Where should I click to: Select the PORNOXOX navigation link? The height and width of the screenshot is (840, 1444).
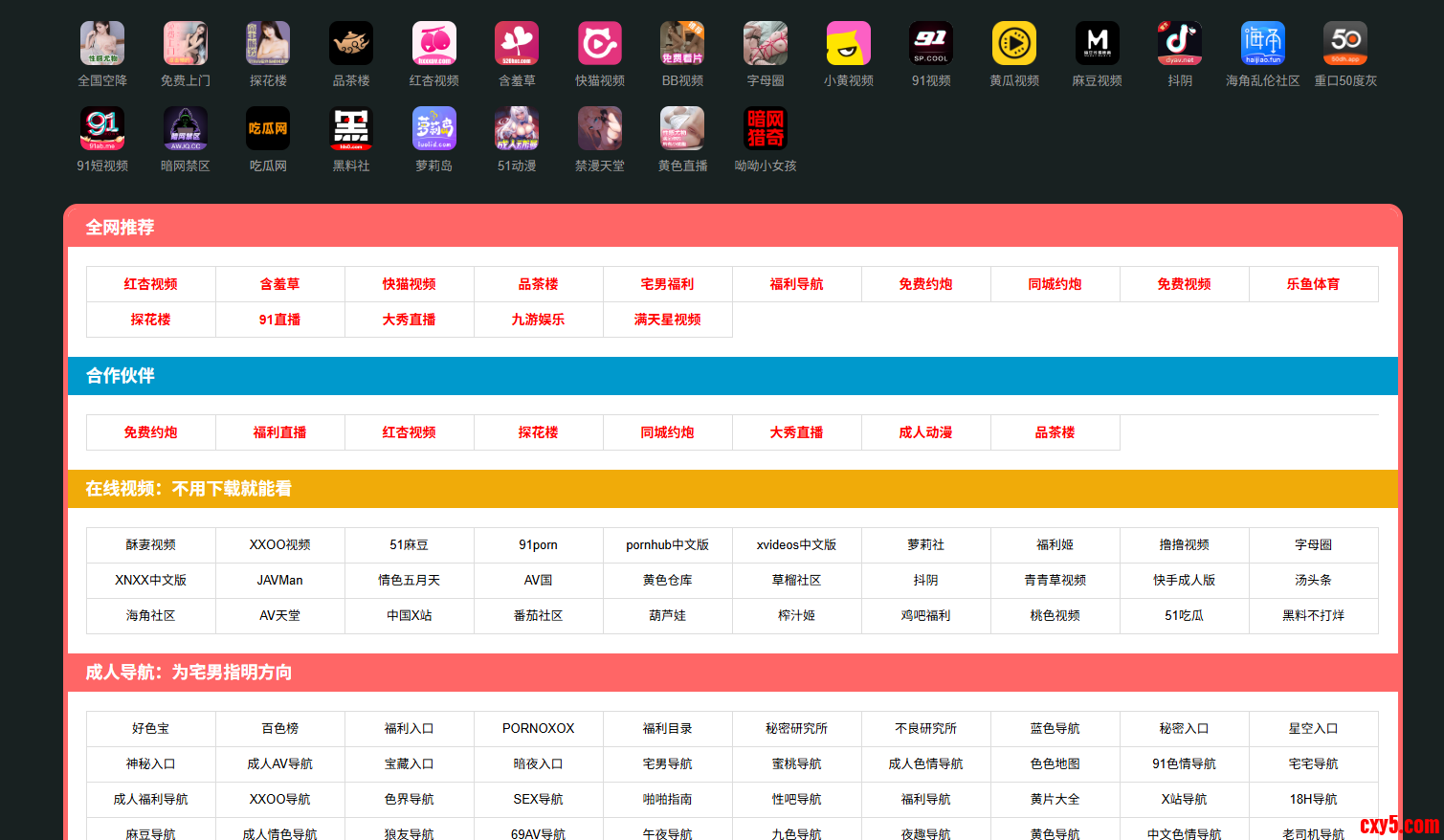point(538,728)
